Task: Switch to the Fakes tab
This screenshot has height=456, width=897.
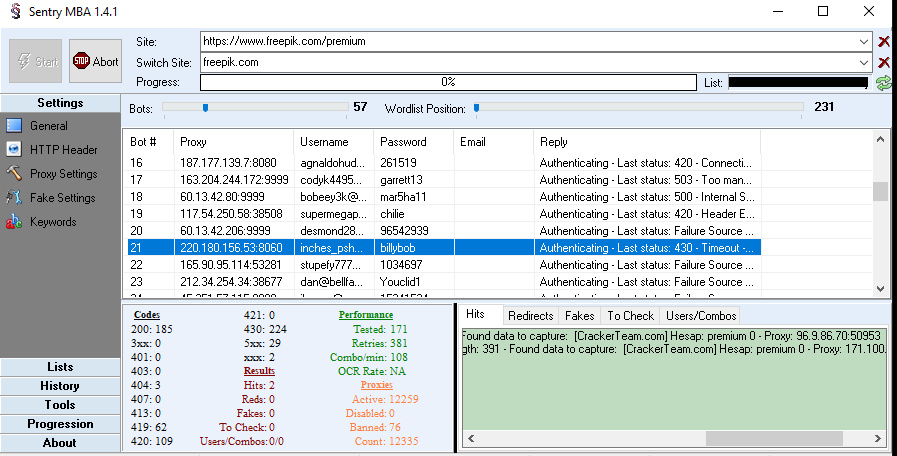Action: (x=580, y=316)
